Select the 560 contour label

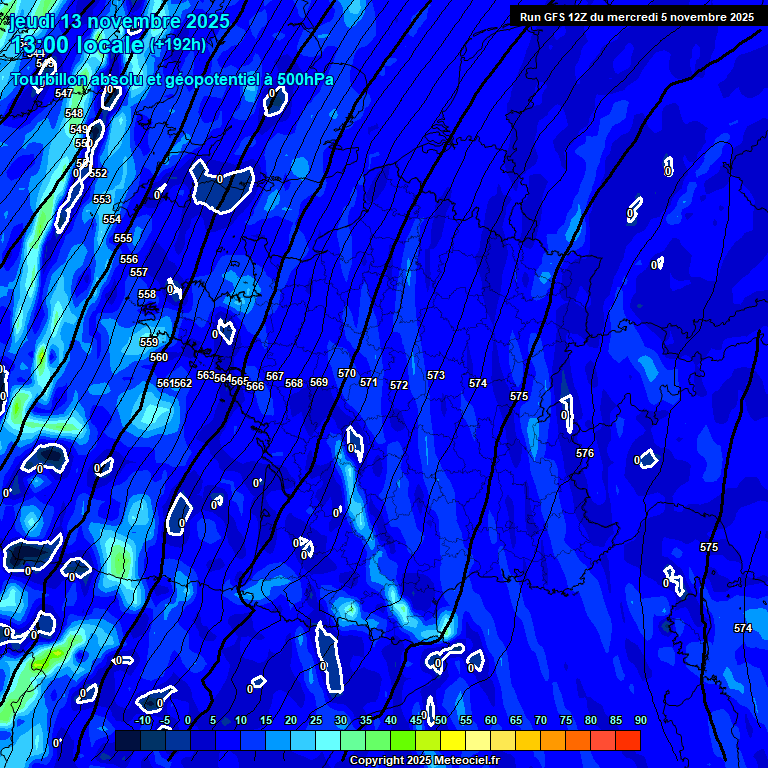pyautogui.click(x=159, y=357)
